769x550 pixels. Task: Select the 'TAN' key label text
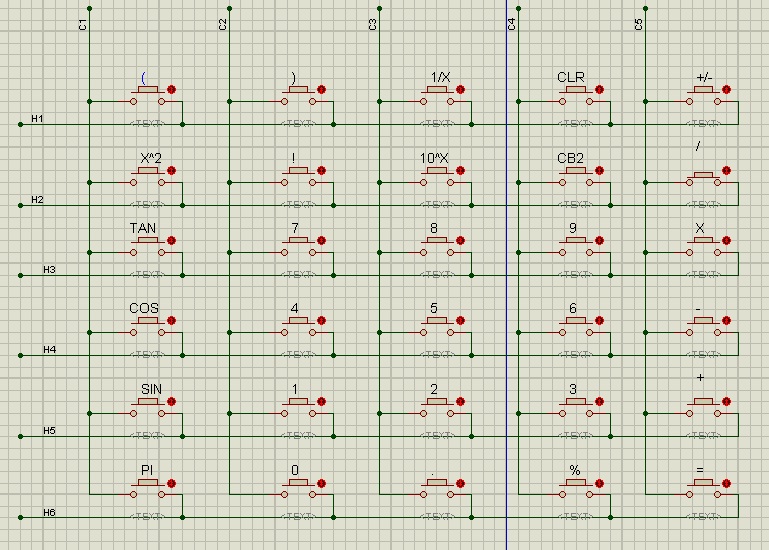(143, 228)
